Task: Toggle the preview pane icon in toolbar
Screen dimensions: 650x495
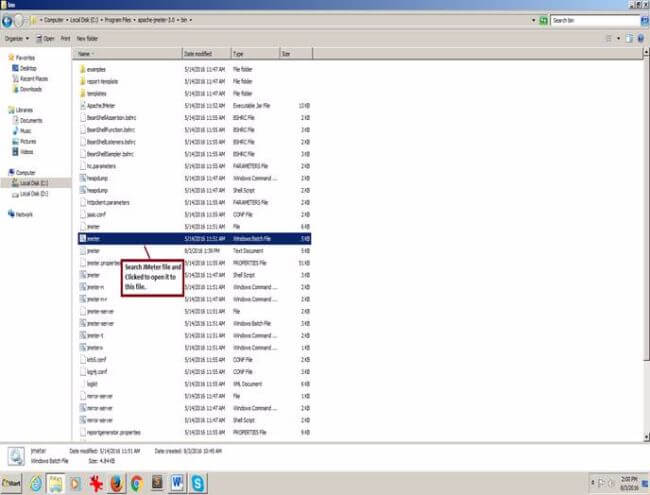Action: pyautogui.click(x=629, y=39)
